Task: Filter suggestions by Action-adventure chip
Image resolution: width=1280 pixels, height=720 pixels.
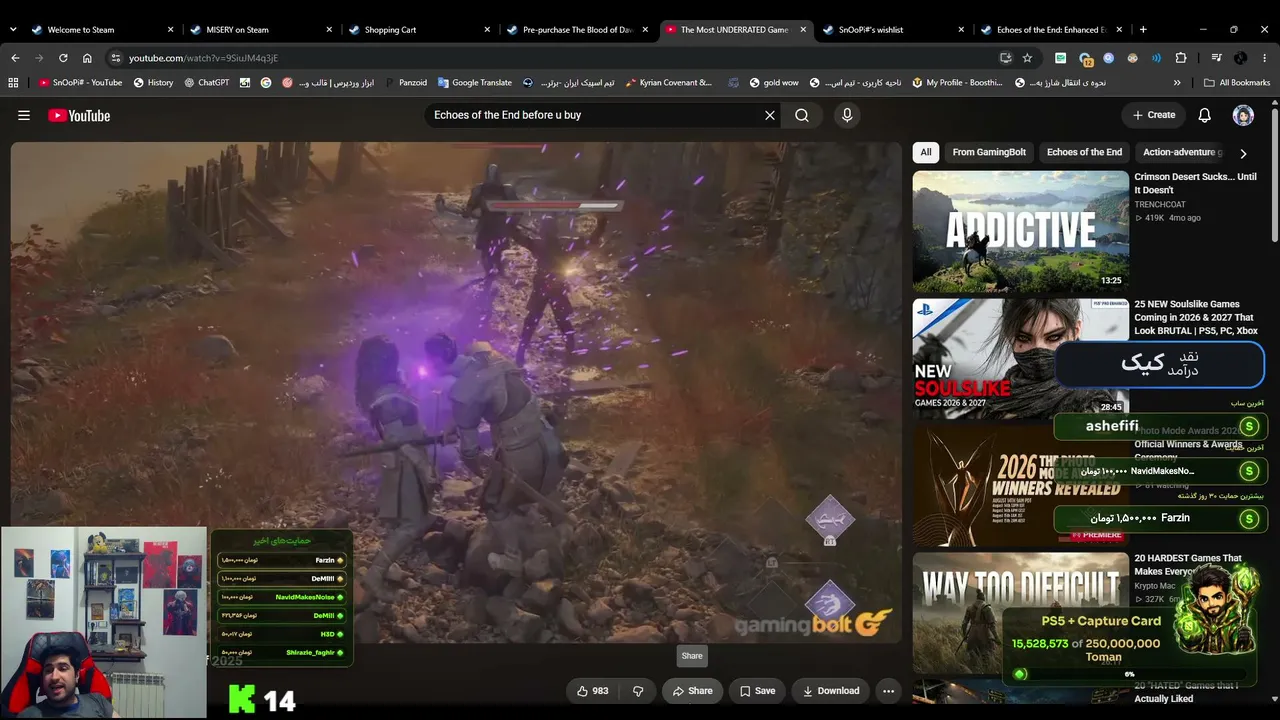Action: pyautogui.click(x=1182, y=153)
